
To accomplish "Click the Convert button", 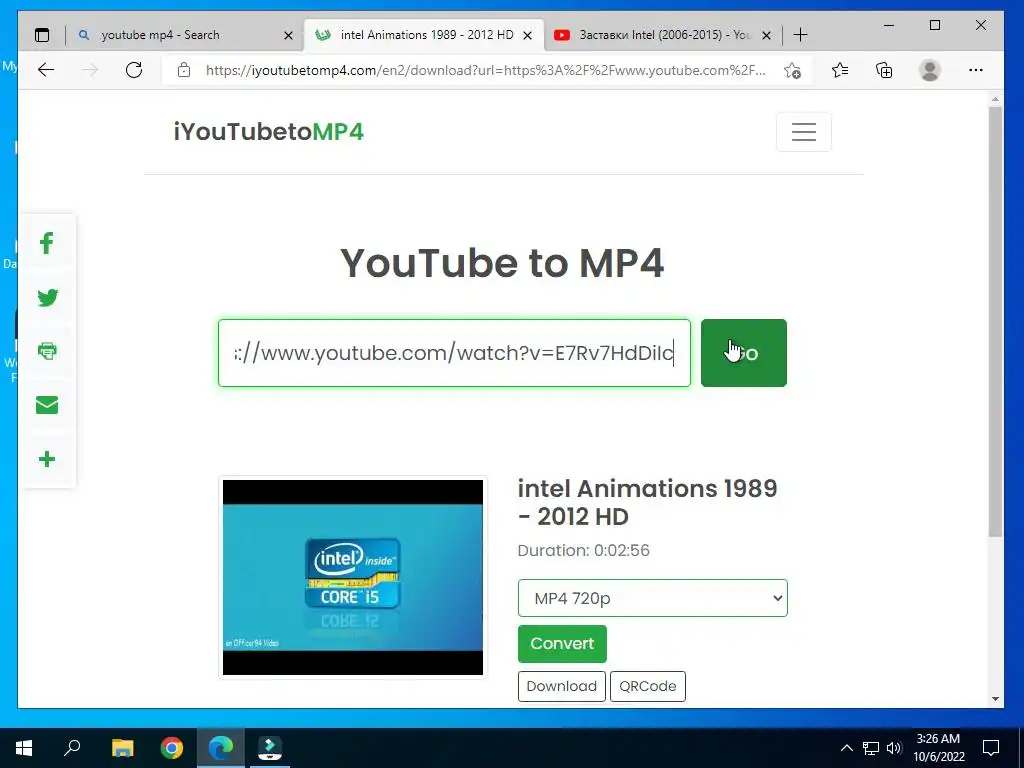I will tap(562, 643).
